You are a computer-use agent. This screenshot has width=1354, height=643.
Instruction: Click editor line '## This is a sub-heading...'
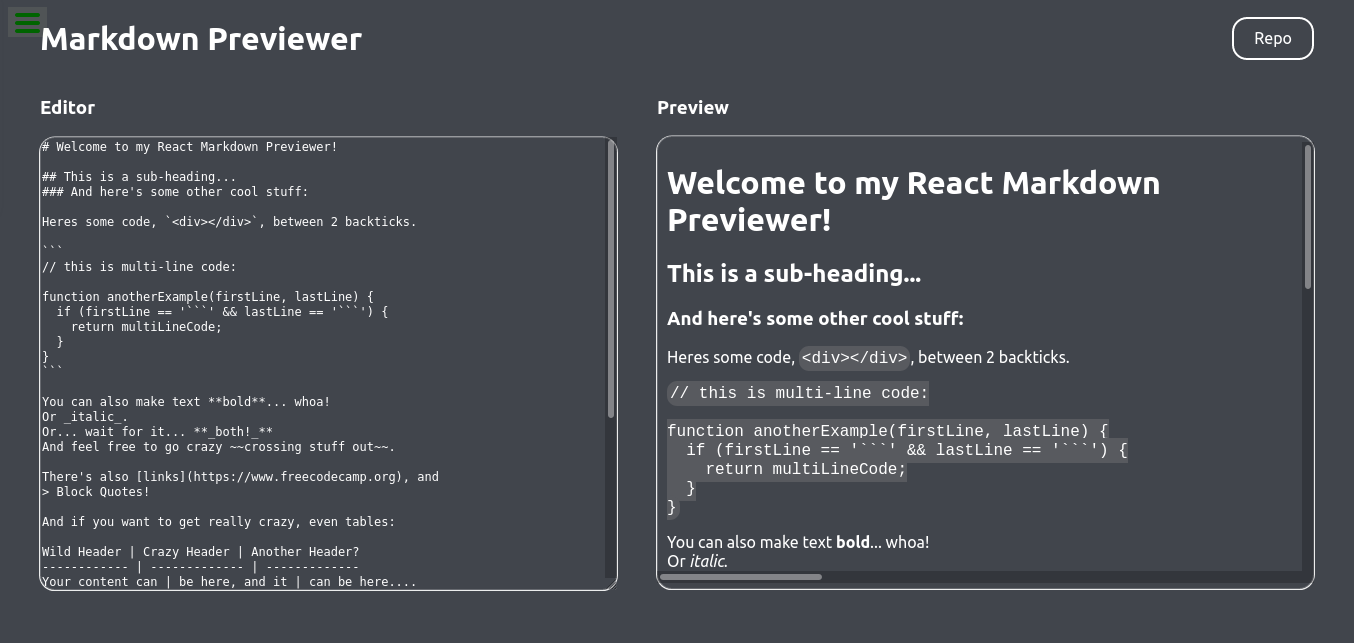coord(139,177)
